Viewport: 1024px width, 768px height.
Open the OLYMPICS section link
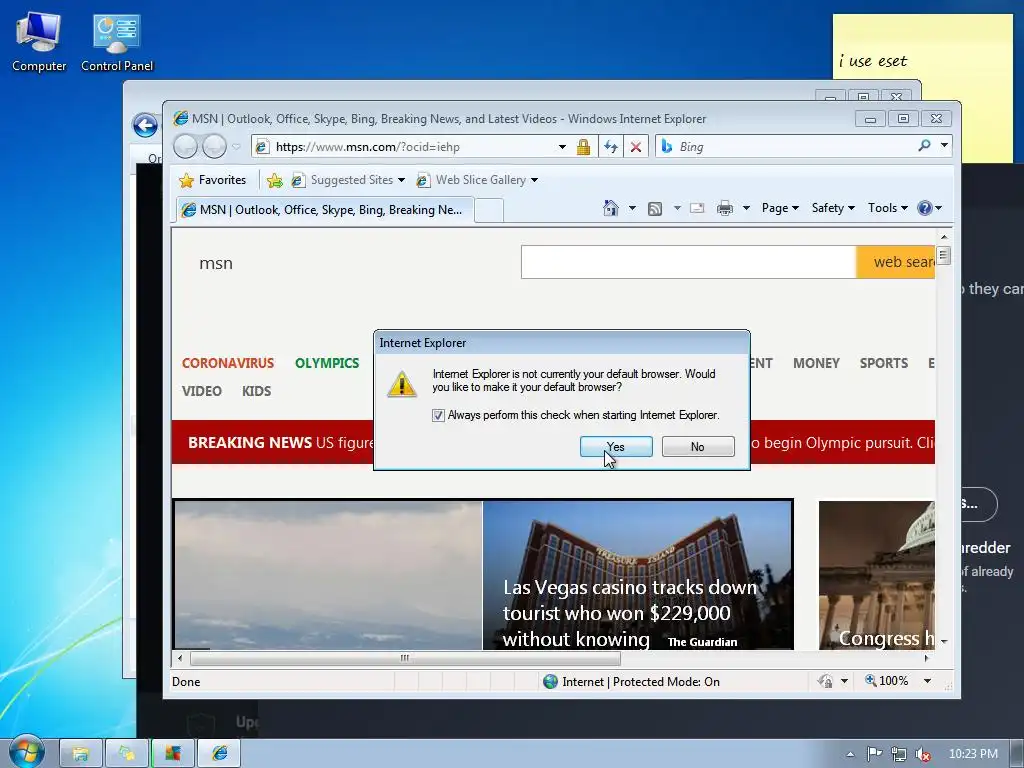[x=327, y=363]
